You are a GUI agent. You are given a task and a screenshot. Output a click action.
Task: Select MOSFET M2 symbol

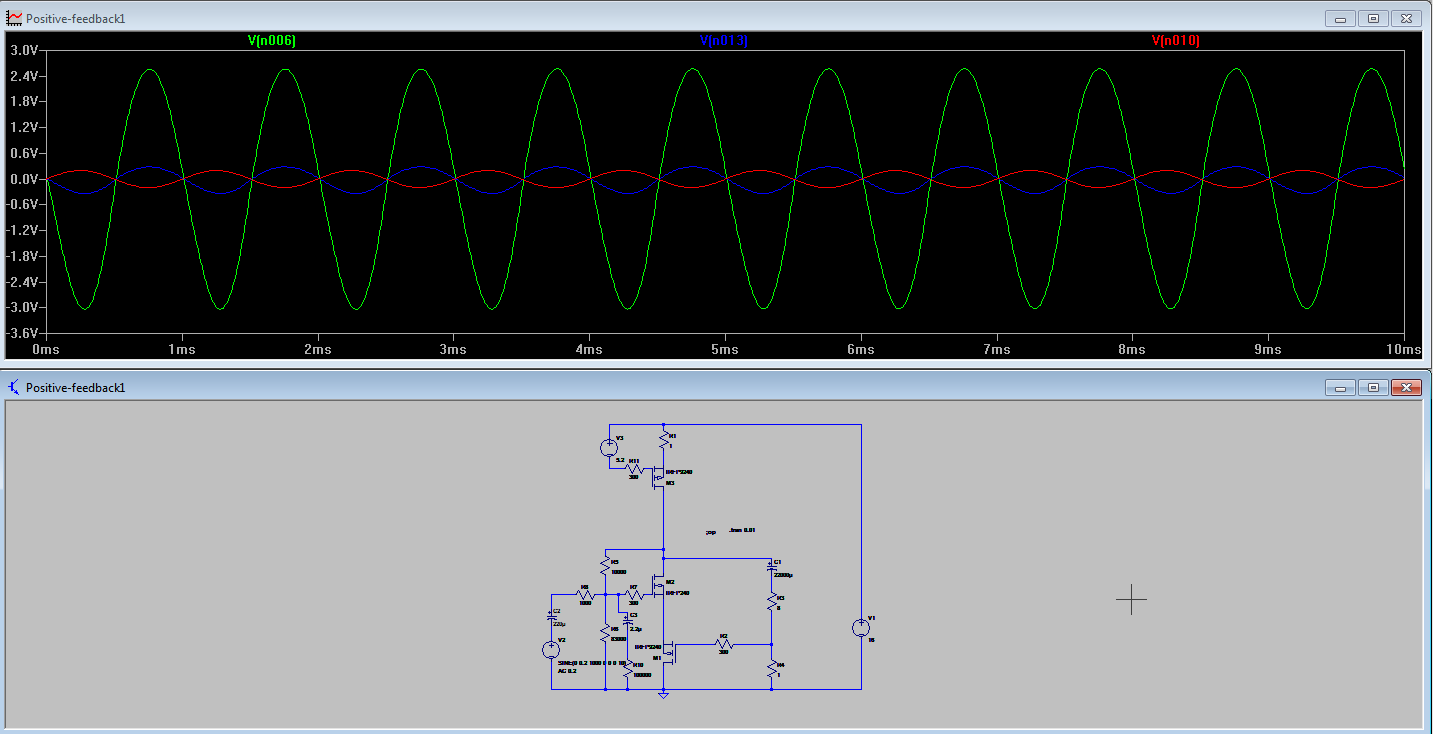(658, 588)
